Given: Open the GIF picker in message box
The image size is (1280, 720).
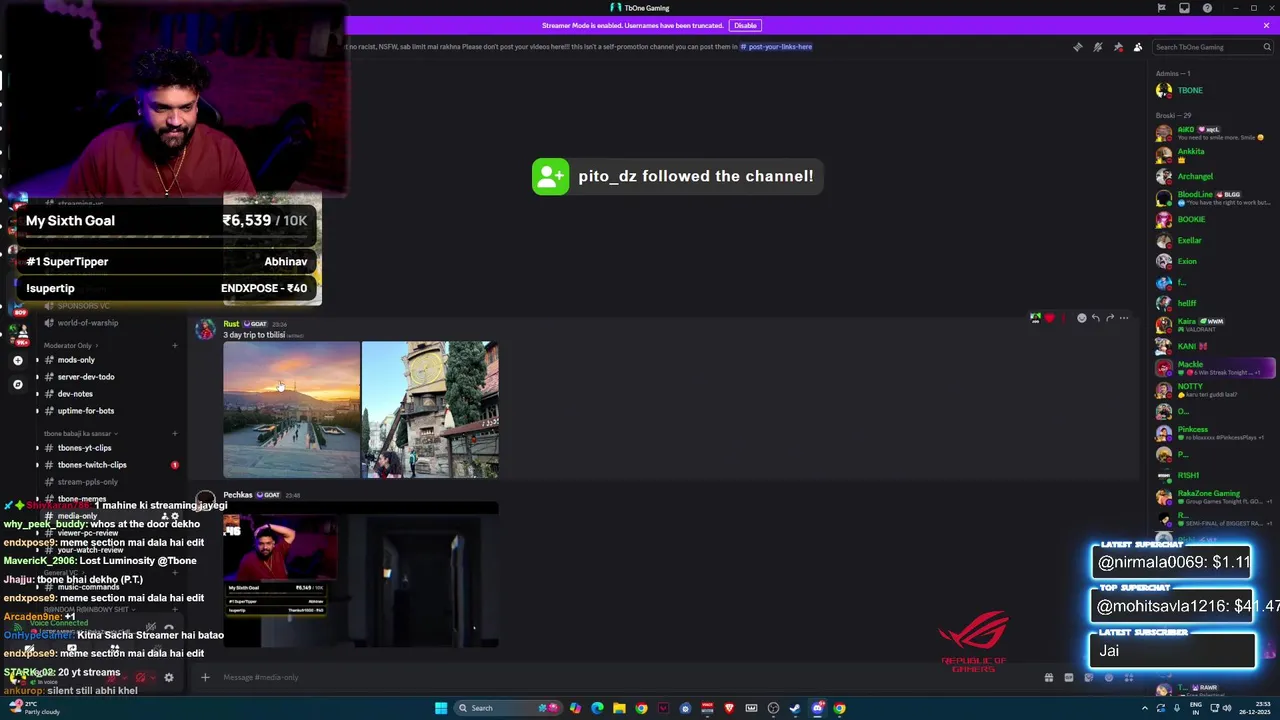Looking at the screenshot, I should pyautogui.click(x=1068, y=677).
